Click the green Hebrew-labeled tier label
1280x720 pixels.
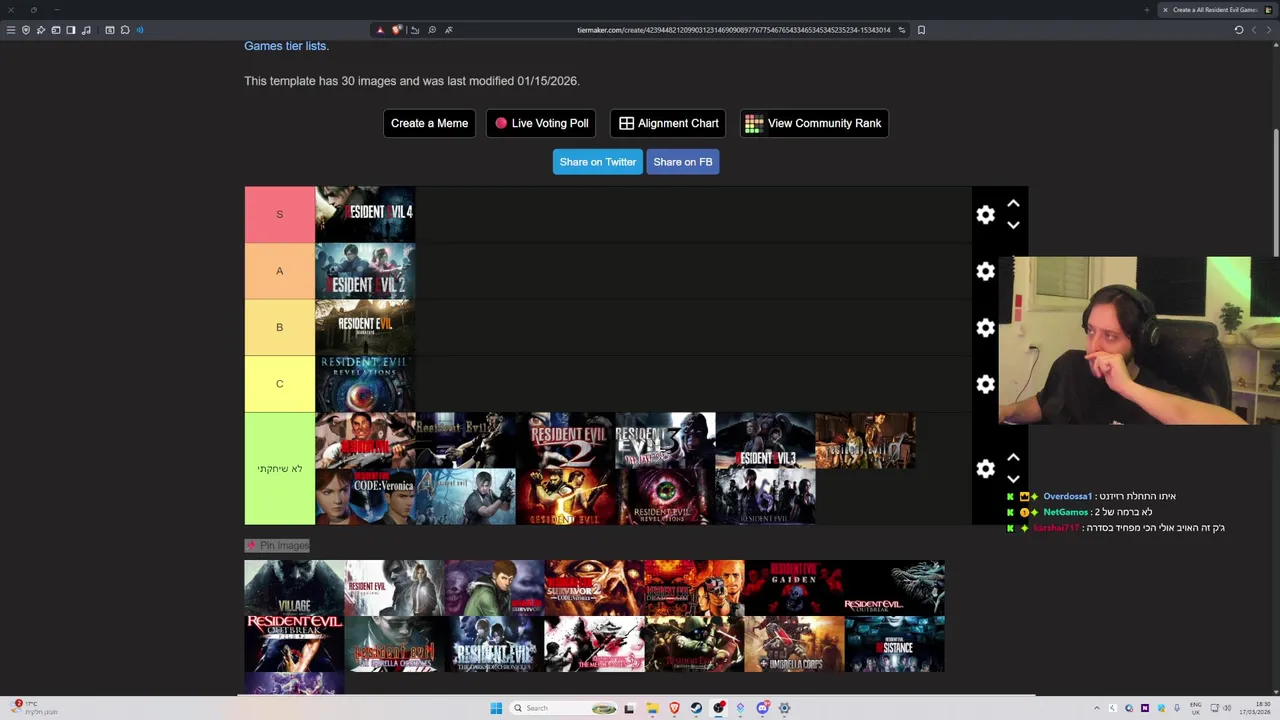pos(280,469)
